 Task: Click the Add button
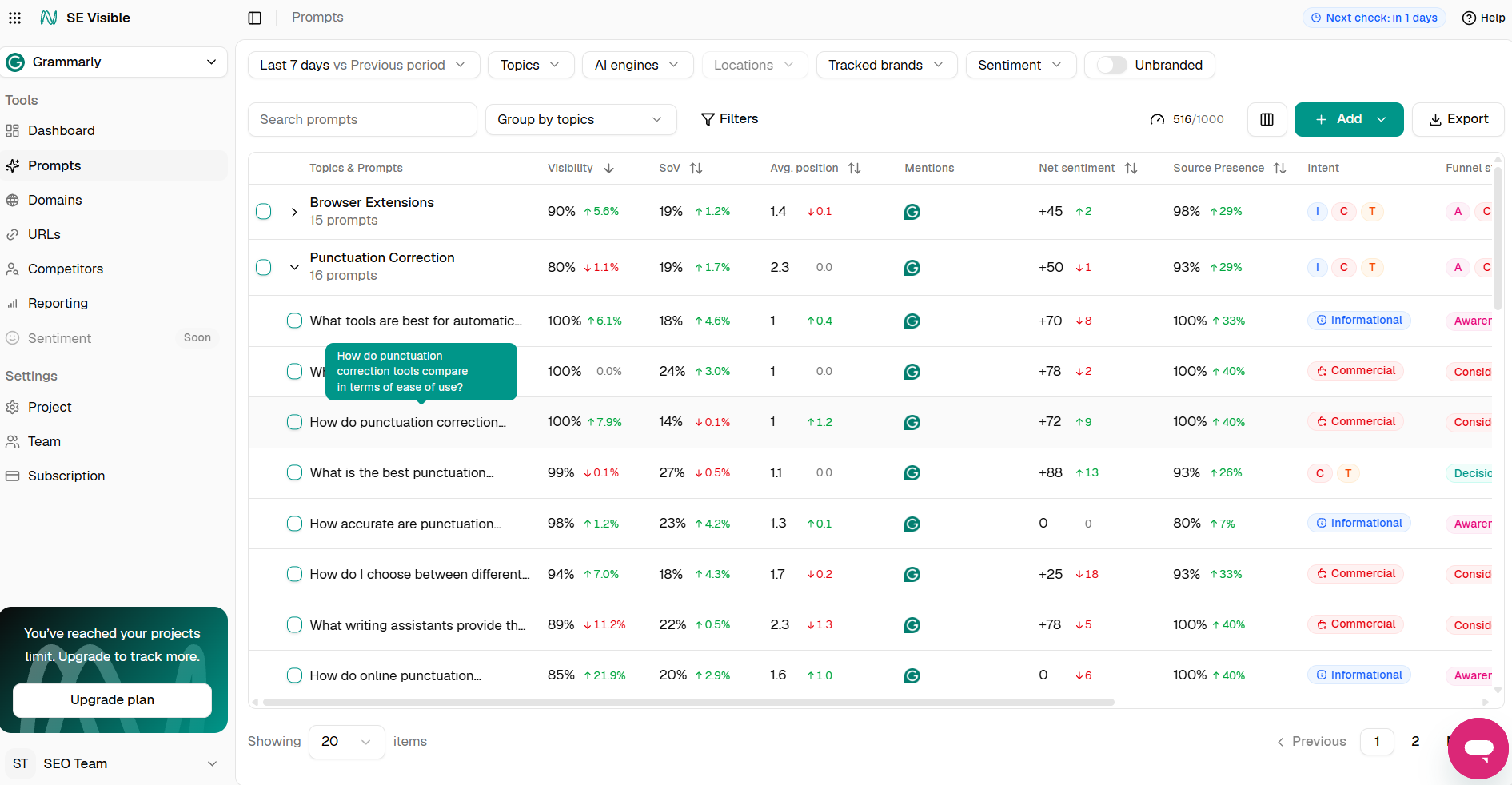(1349, 119)
